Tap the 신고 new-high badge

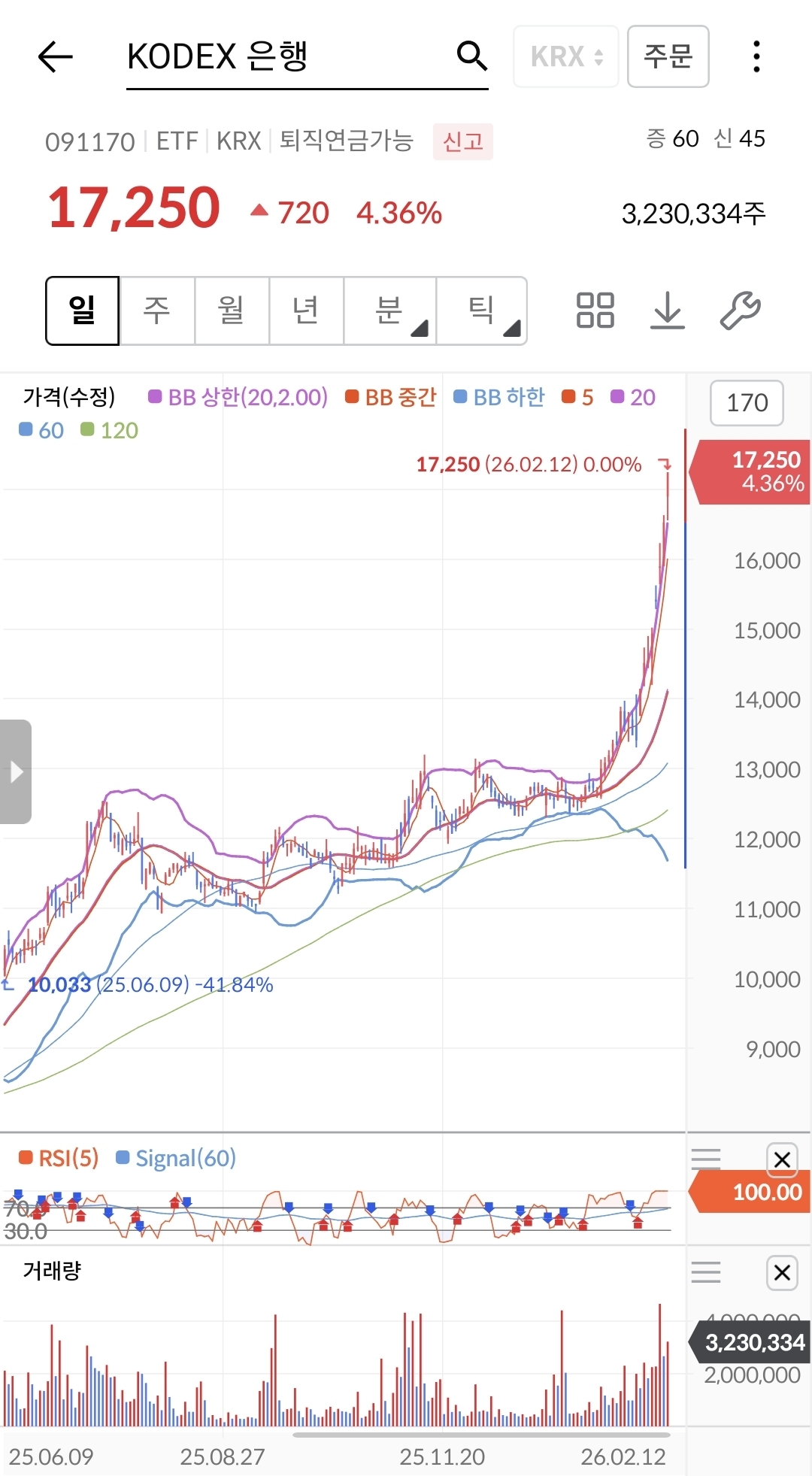tap(462, 141)
